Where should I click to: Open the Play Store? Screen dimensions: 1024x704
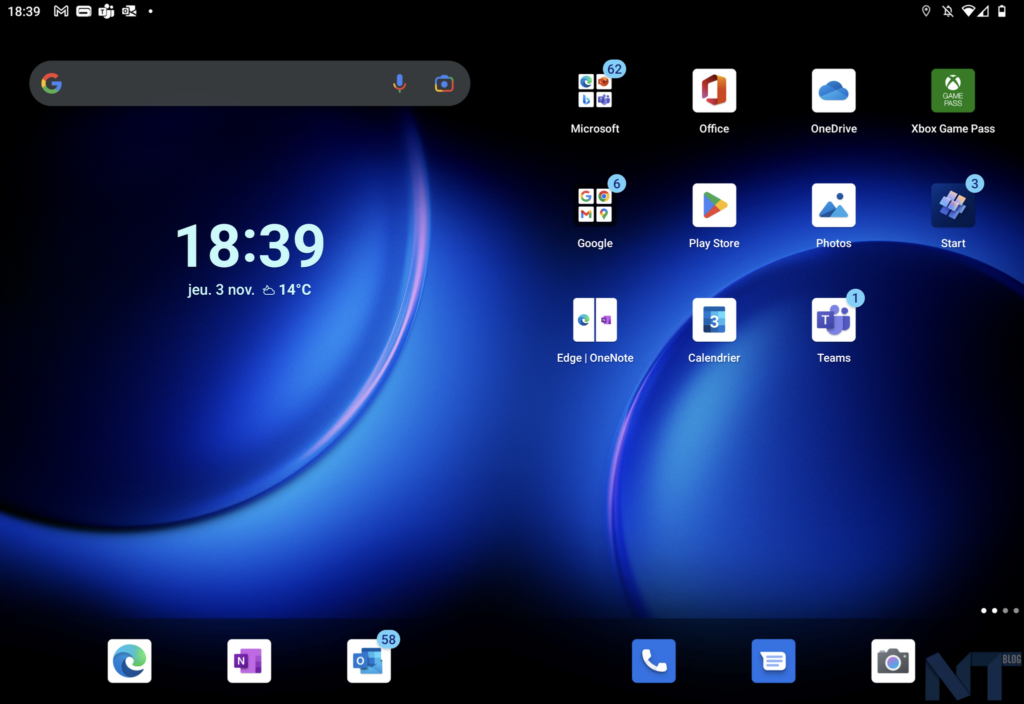click(x=714, y=205)
